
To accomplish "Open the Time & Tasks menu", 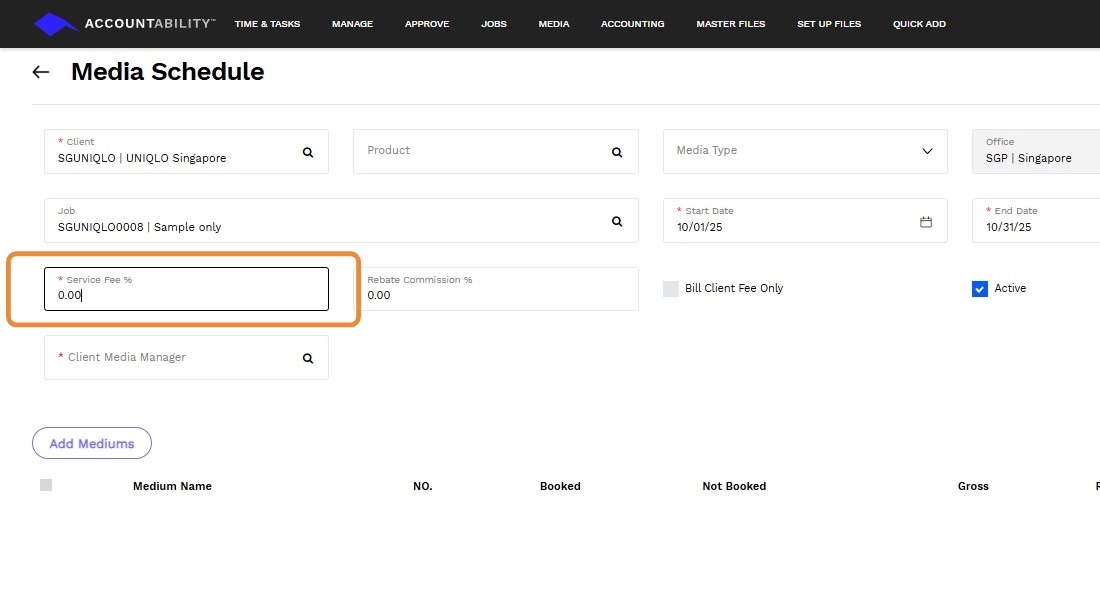I will pyautogui.click(x=267, y=24).
